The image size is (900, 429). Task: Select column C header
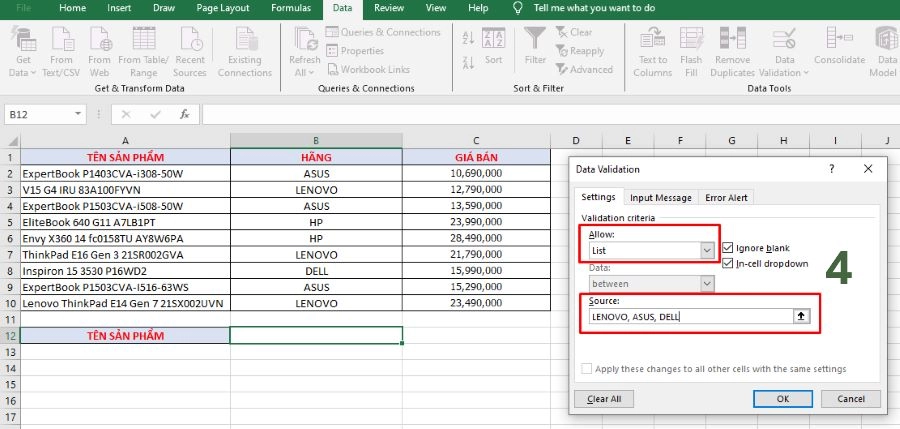pos(476,141)
